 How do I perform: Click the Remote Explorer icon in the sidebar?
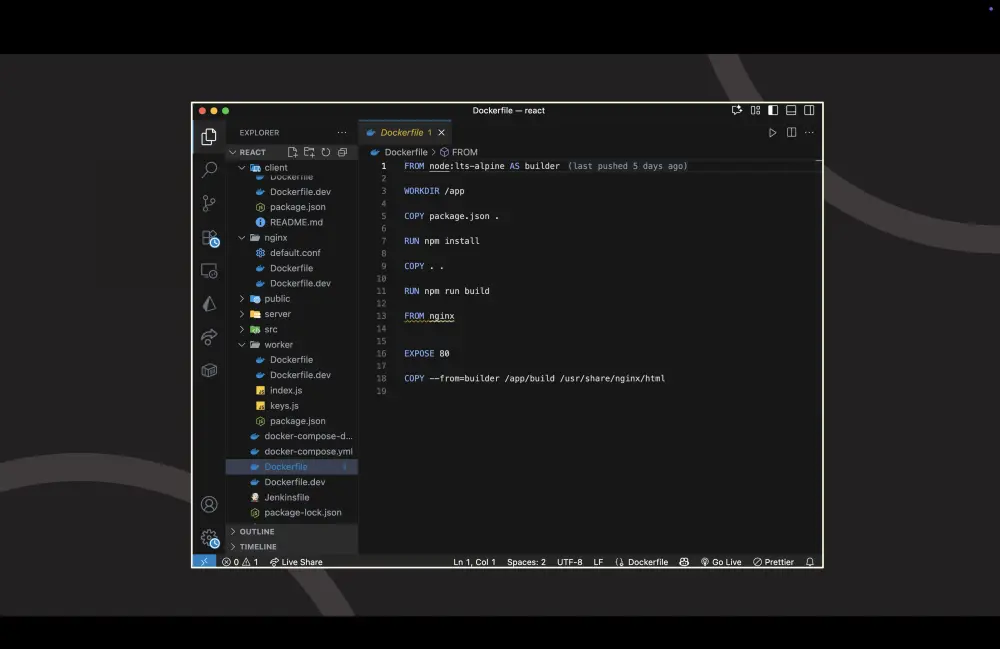[208, 270]
